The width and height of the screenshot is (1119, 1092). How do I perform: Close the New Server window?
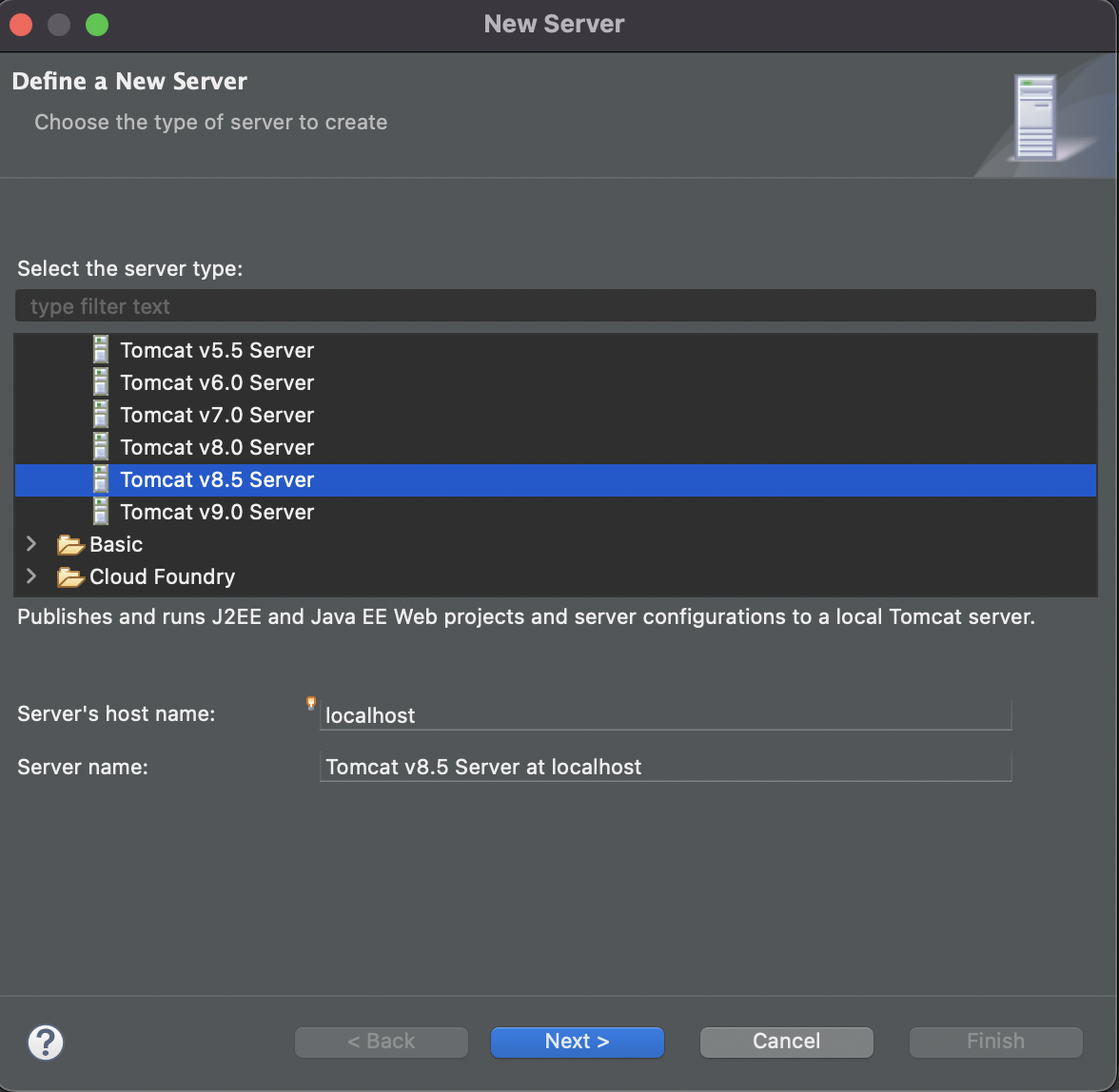(21, 25)
